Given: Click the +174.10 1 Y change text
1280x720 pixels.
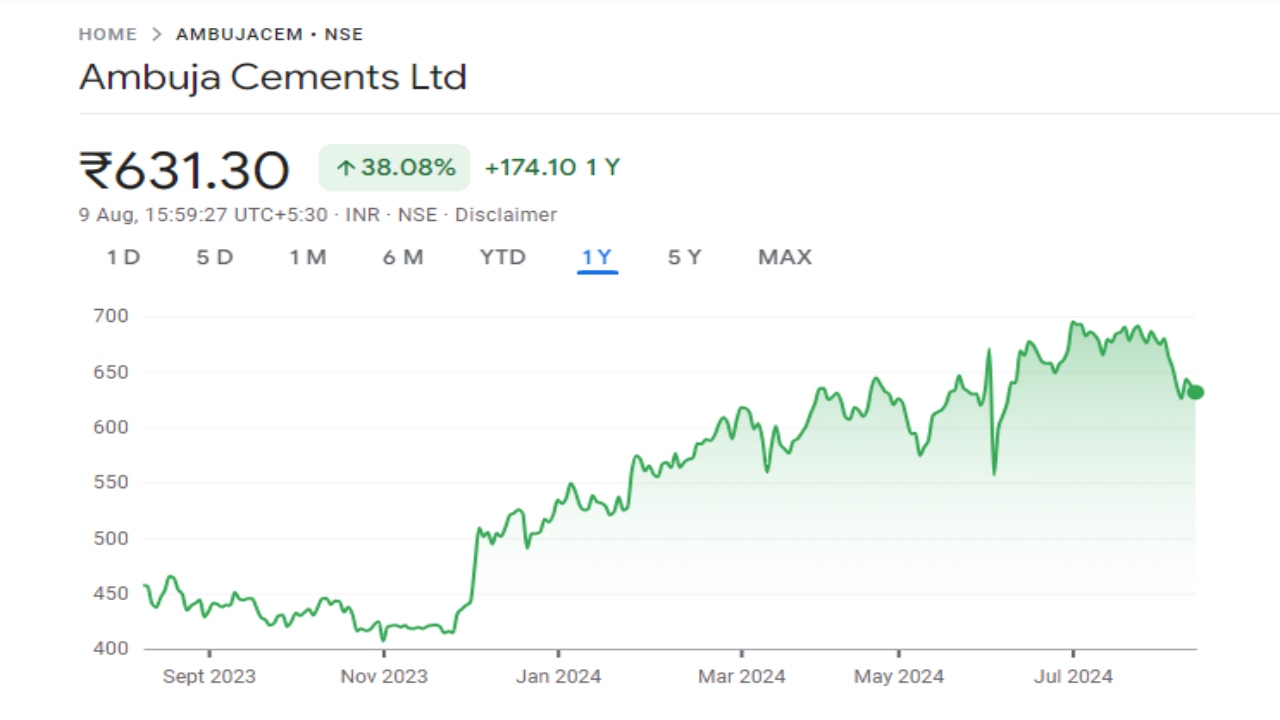Looking at the screenshot, I should (x=552, y=167).
